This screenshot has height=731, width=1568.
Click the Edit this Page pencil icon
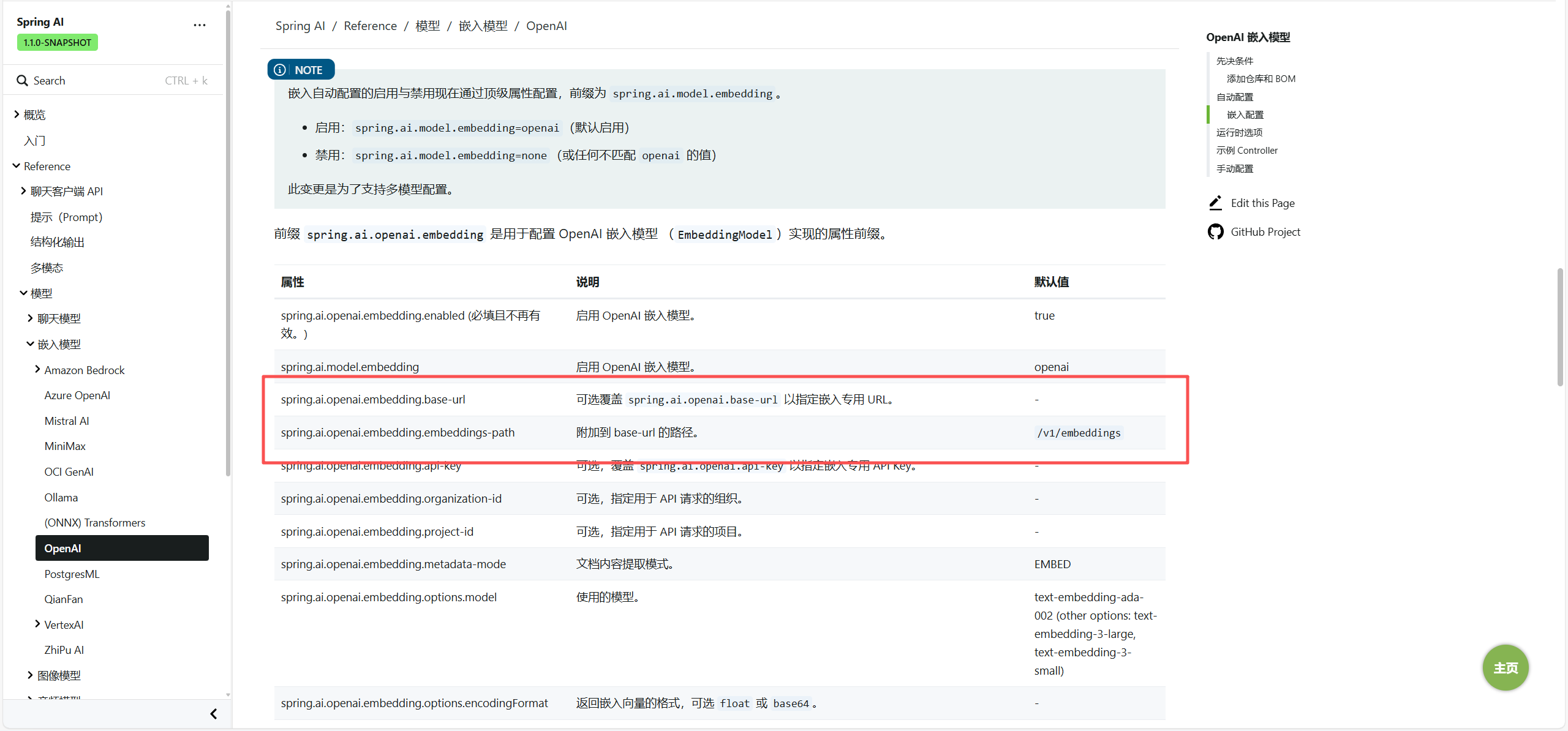(1215, 203)
